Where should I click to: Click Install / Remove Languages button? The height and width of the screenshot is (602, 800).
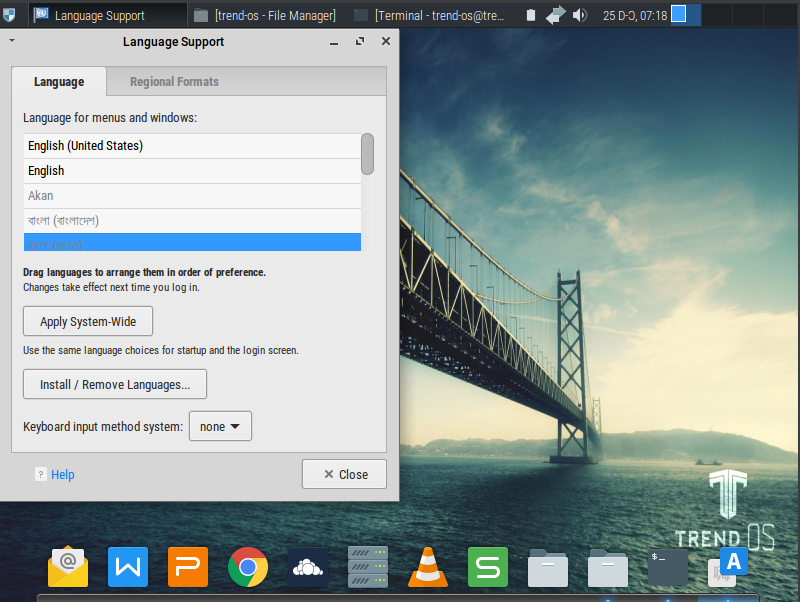(x=115, y=384)
